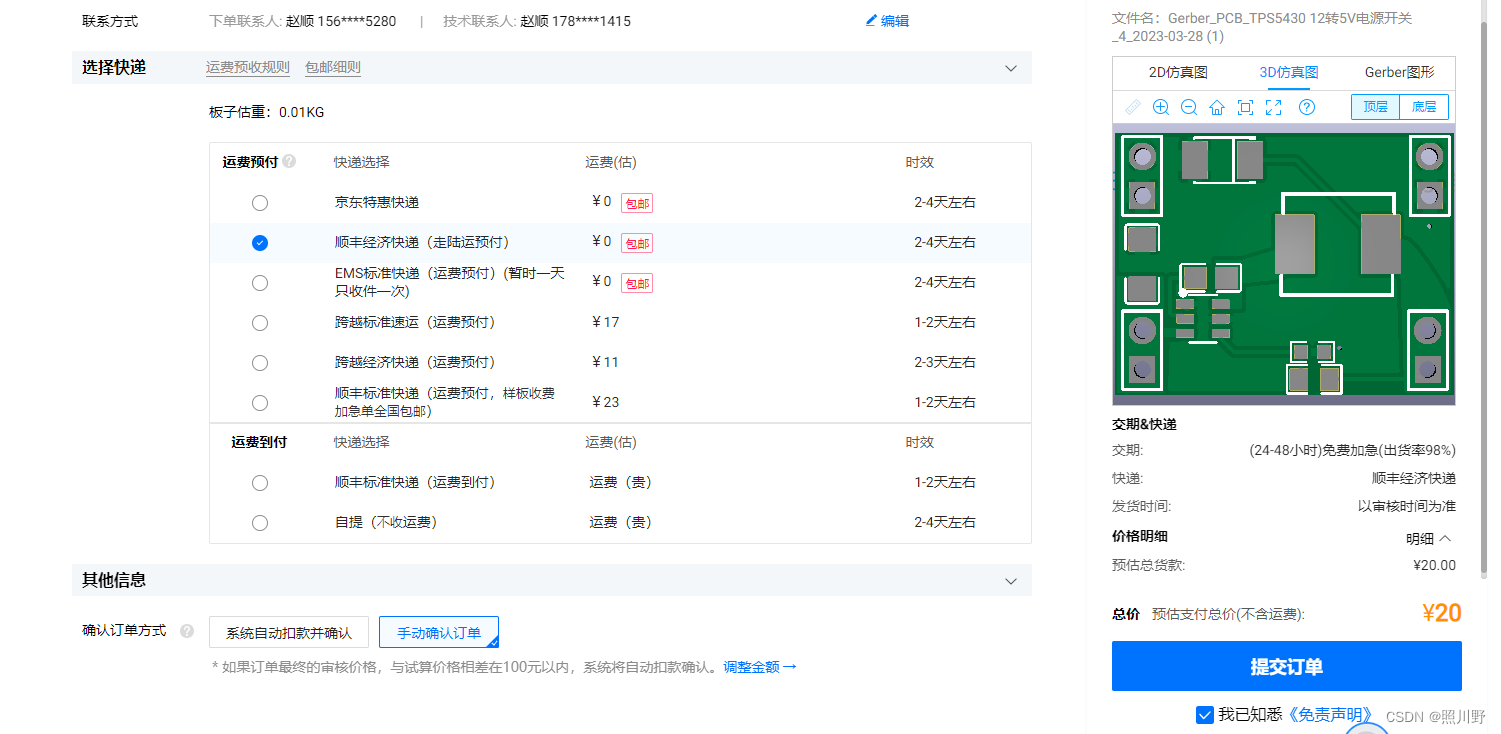The width and height of the screenshot is (1501, 734).
Task: Choose 系统自动扣款并确认 button
Action: (289, 633)
